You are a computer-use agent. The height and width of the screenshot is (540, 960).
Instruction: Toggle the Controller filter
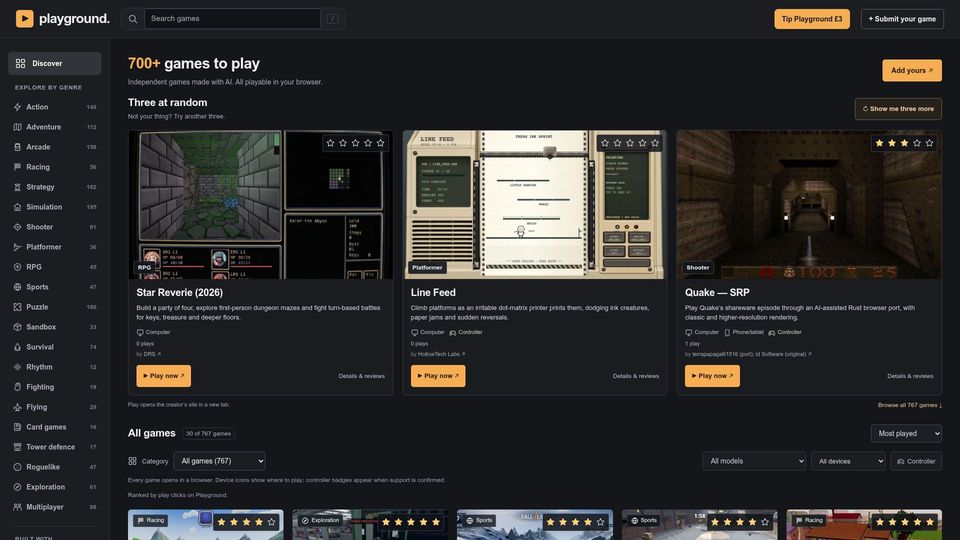point(916,461)
